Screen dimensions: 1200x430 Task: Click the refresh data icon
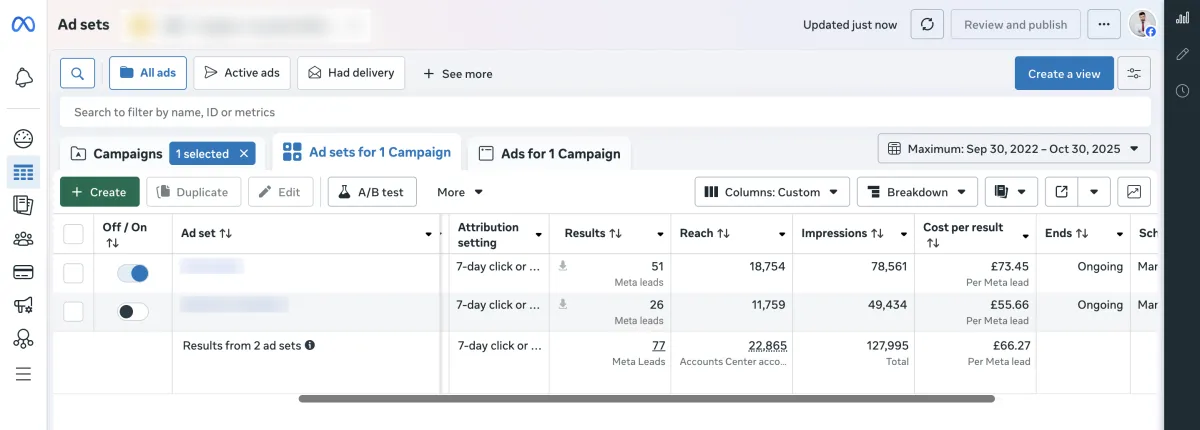tap(926, 25)
